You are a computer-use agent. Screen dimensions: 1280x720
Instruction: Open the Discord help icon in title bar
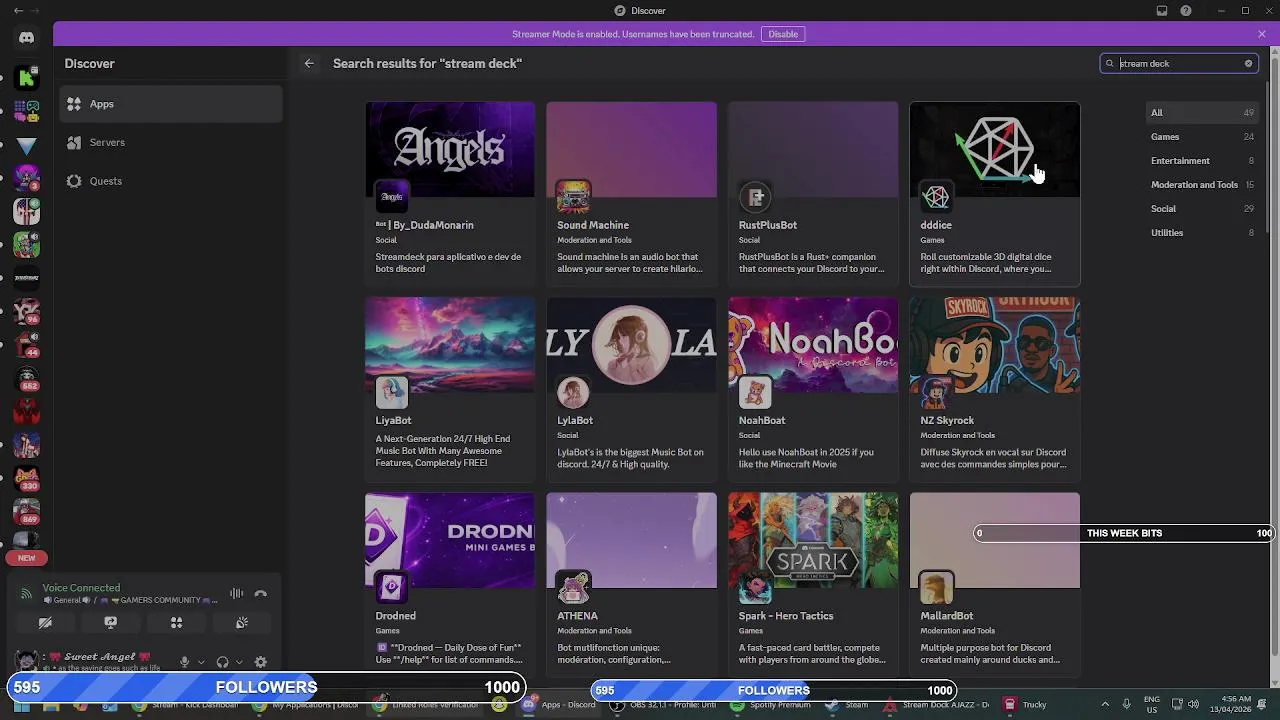pyautogui.click(x=1186, y=11)
